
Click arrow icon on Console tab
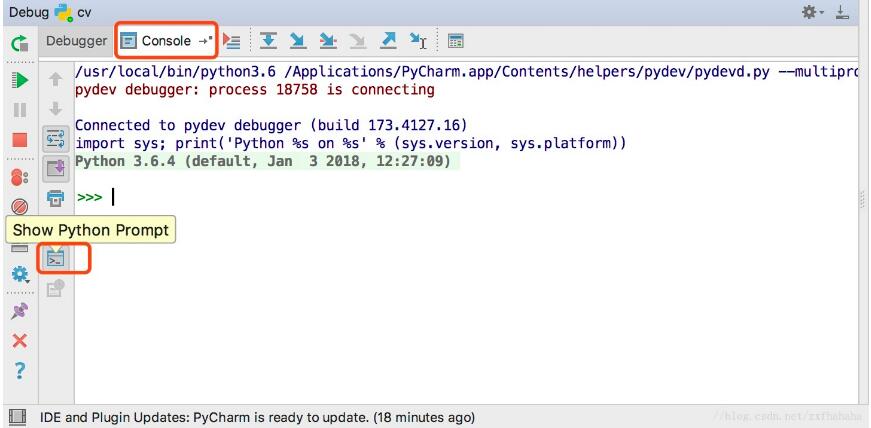coord(206,41)
